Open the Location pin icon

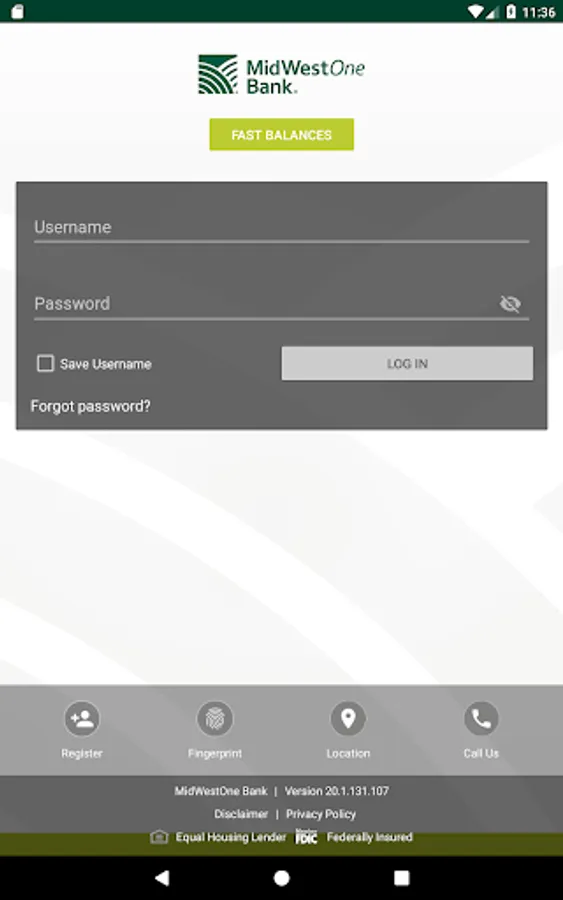(348, 718)
